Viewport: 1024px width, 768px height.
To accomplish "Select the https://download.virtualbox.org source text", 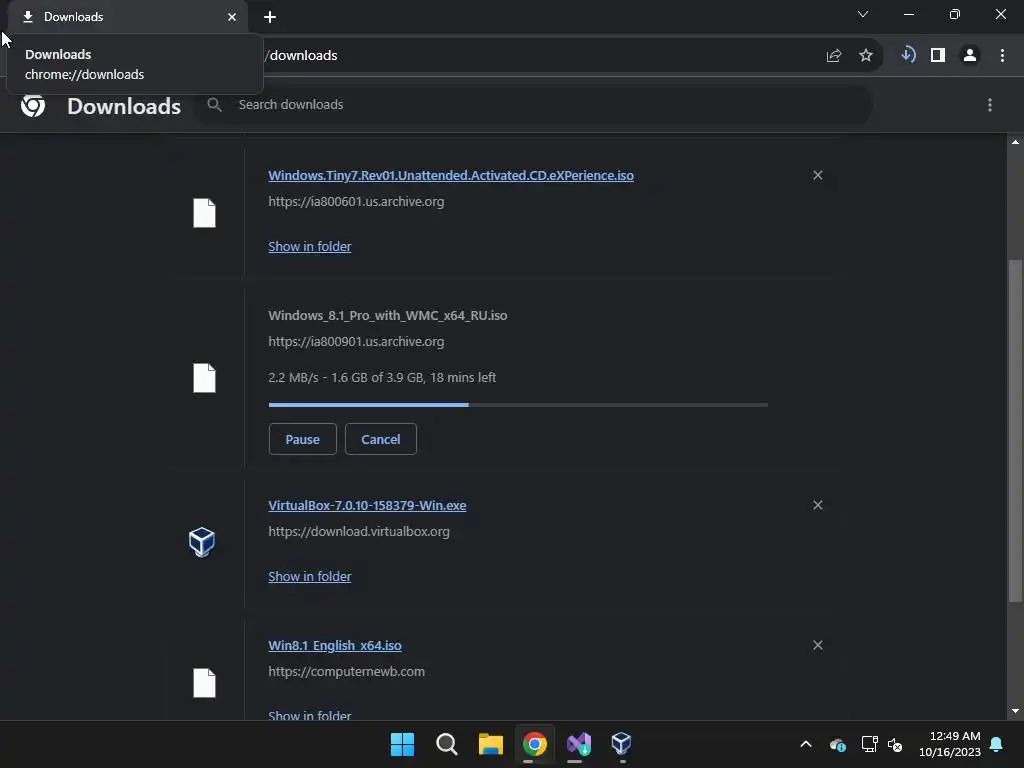I will point(359,532).
